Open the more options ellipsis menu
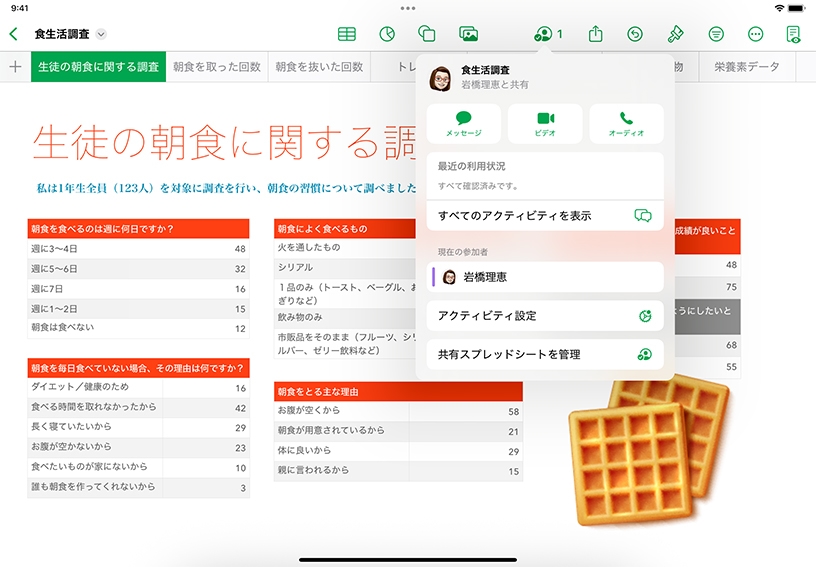Viewport: 816px width, 567px height. [x=755, y=34]
